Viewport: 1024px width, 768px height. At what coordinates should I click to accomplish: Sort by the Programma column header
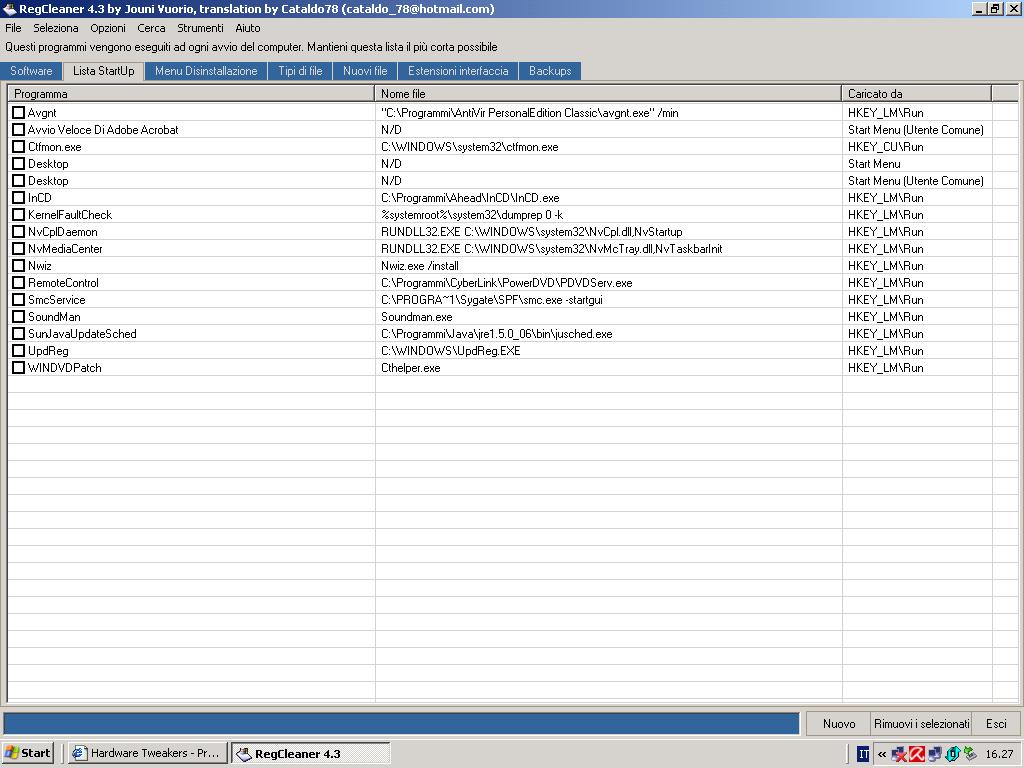pos(191,93)
